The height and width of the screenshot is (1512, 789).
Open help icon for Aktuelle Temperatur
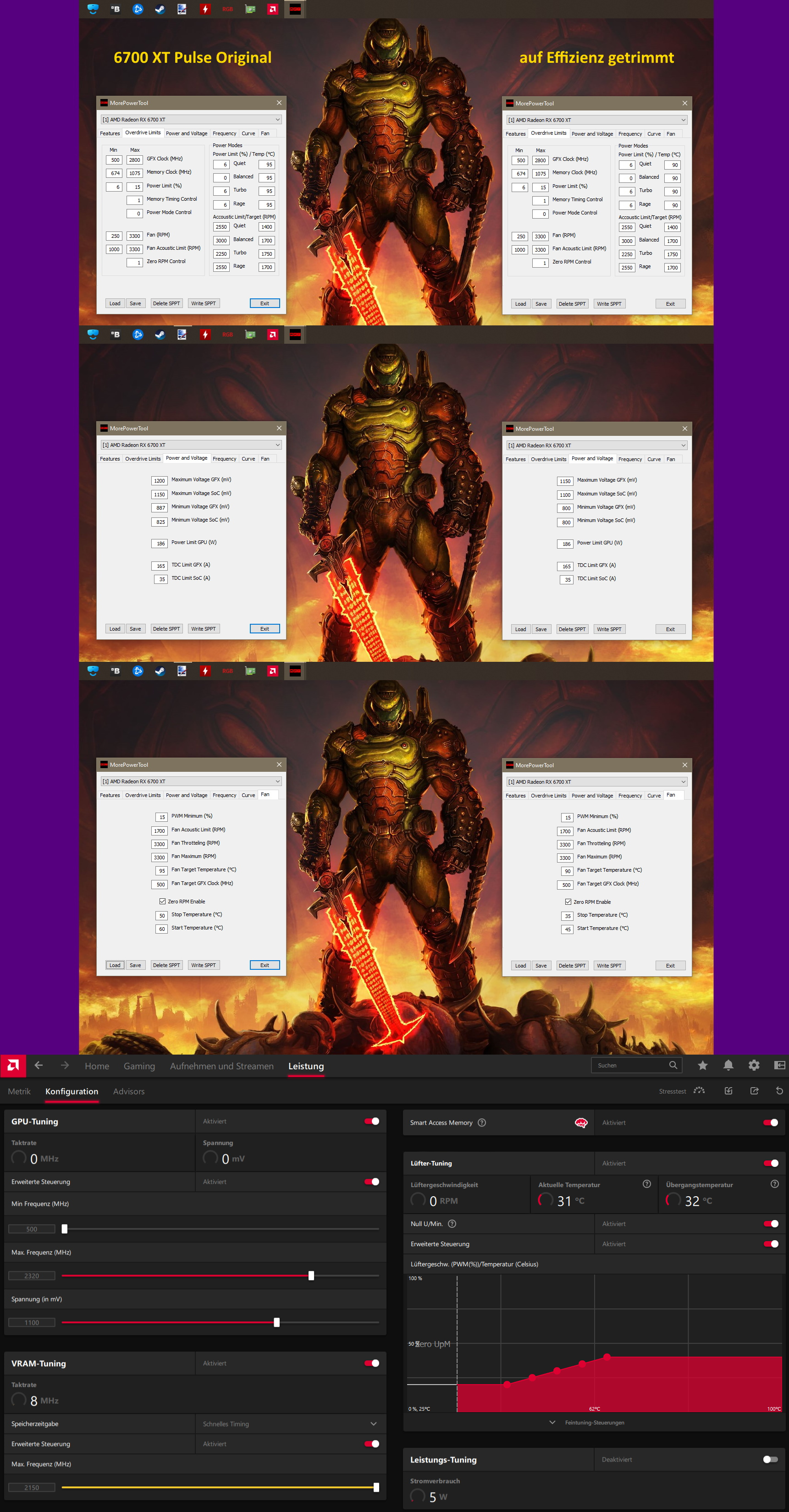point(647,1184)
